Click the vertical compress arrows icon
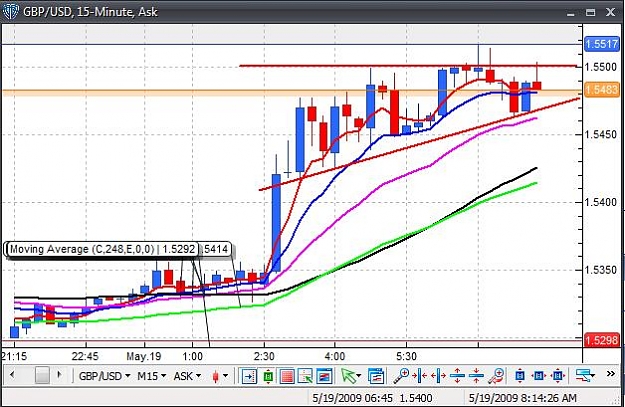625x407 pixels. [x=476, y=376]
